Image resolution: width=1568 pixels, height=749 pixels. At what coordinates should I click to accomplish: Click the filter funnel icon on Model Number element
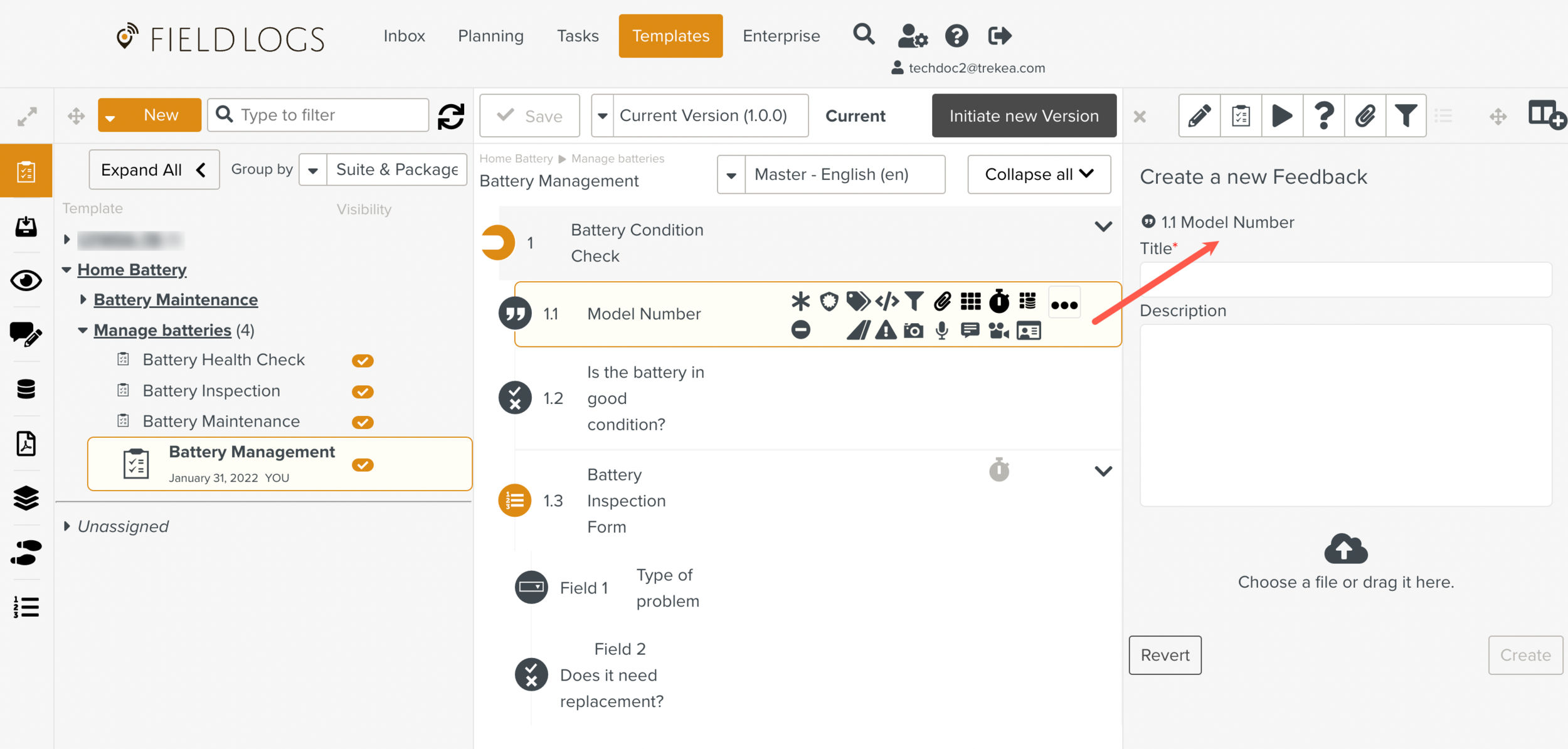point(913,302)
